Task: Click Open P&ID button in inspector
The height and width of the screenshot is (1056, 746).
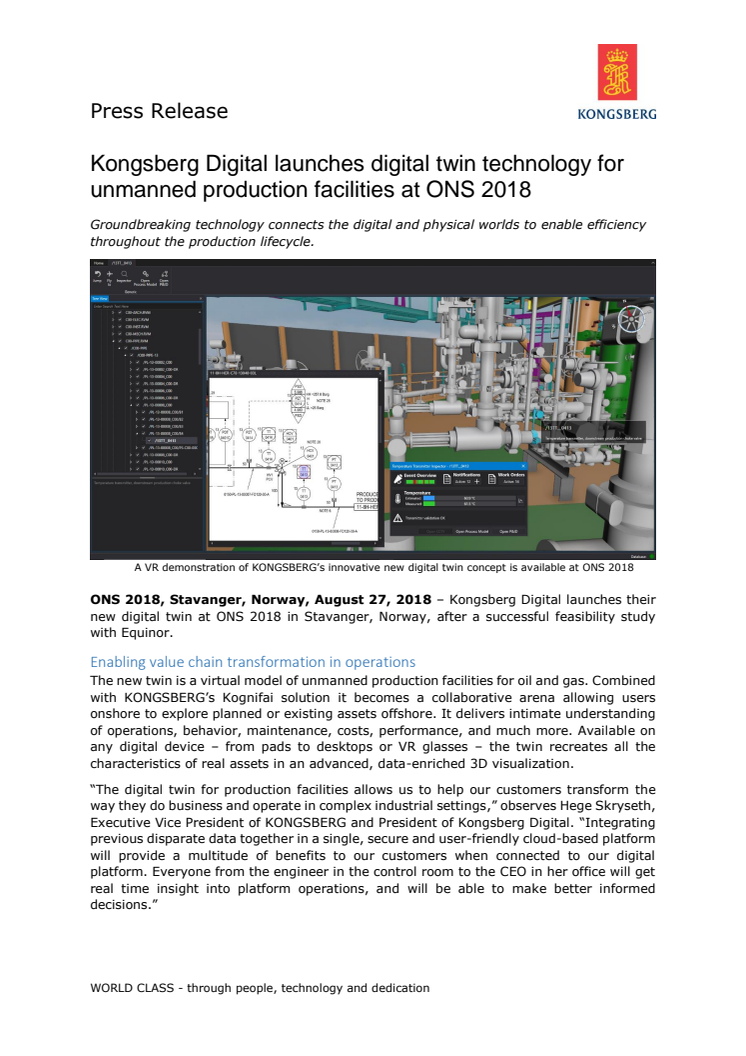Action: [x=508, y=531]
